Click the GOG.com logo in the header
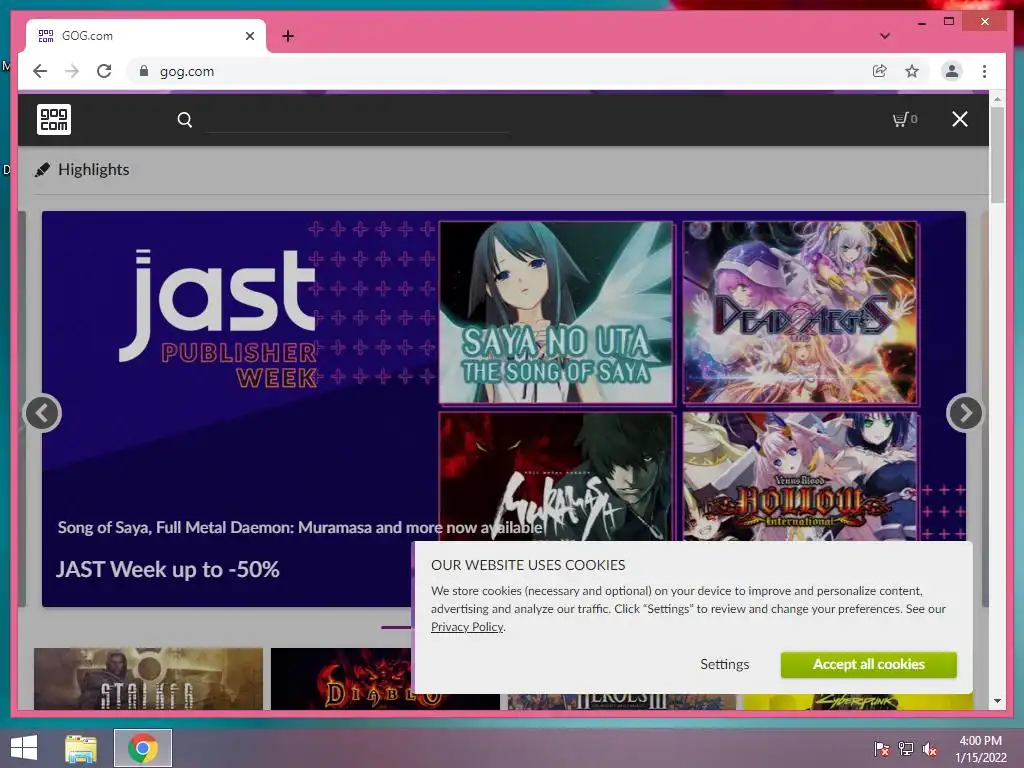This screenshot has width=1024, height=768. pyautogui.click(x=54, y=120)
